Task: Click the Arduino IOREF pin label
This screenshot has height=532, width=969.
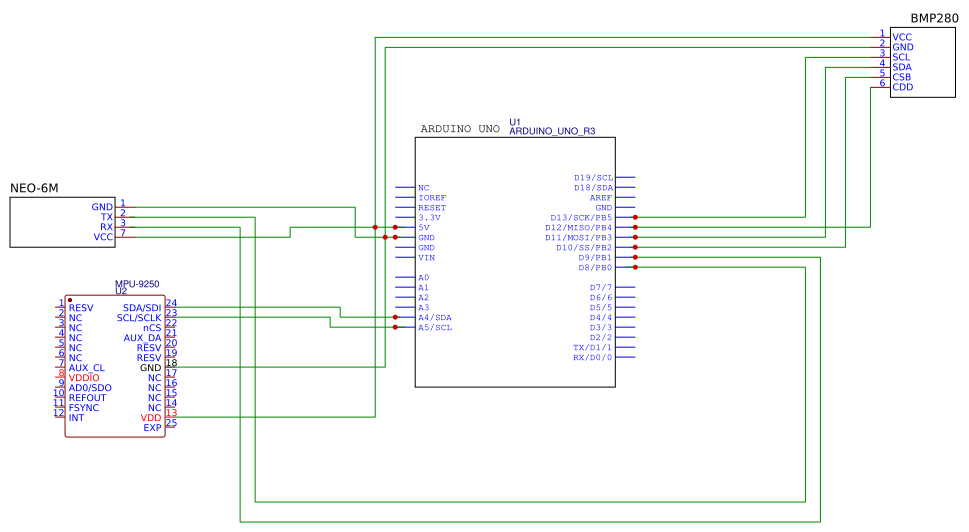Action: click(432, 198)
